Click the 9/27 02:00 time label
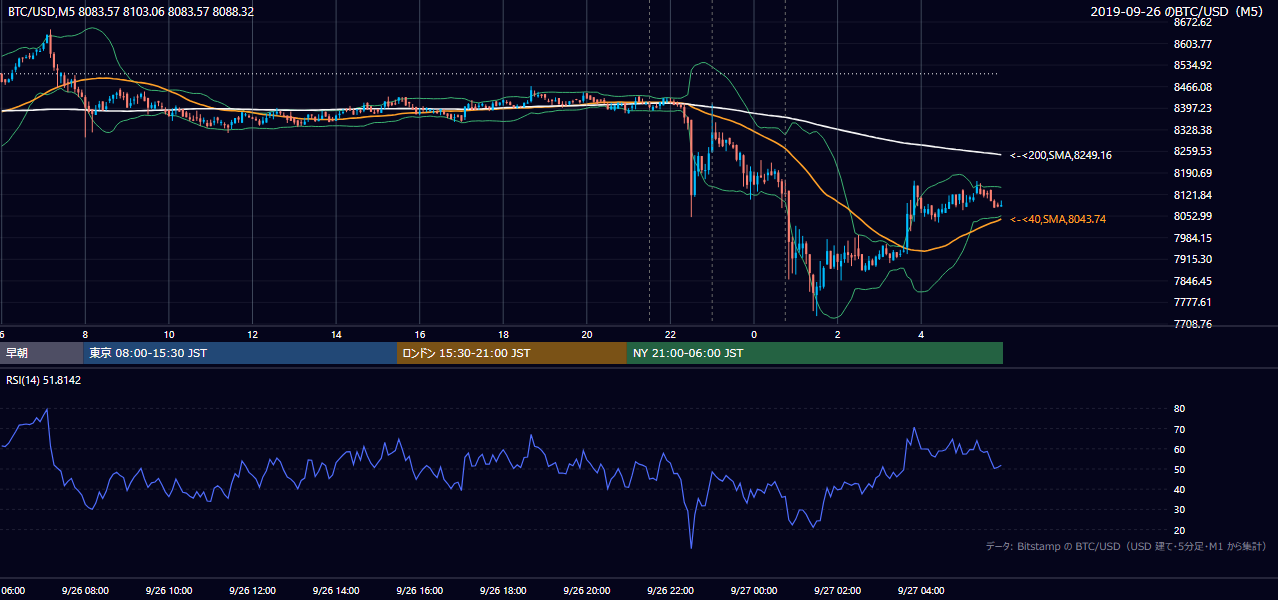The height and width of the screenshot is (600, 1278). [837, 591]
